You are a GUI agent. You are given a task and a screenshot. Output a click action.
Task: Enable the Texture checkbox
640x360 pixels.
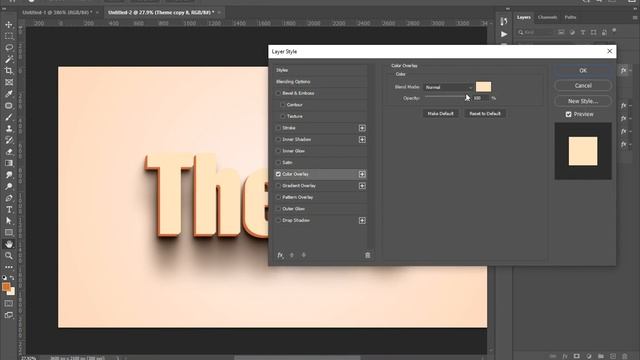tap(282, 116)
